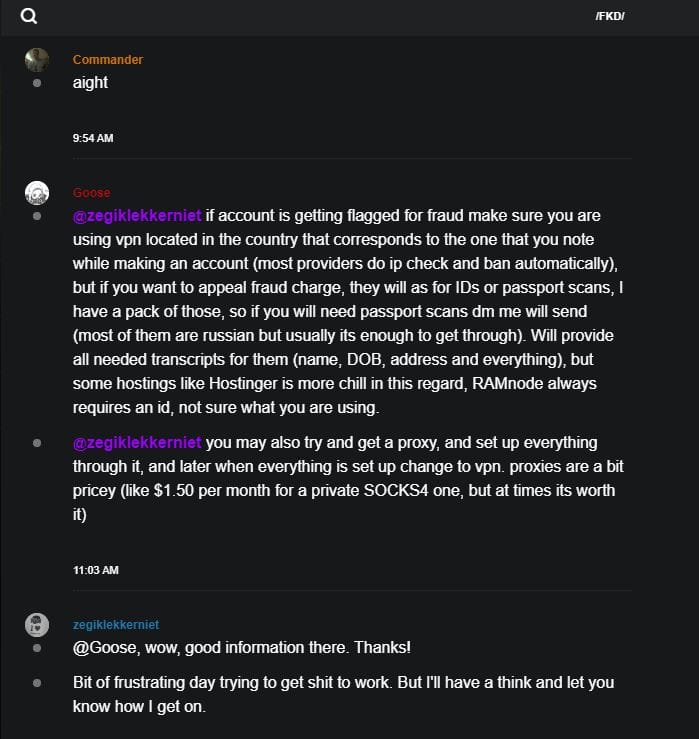This screenshot has height=739, width=699.
Task: Select the 'aight' message text
Action: tap(90, 83)
